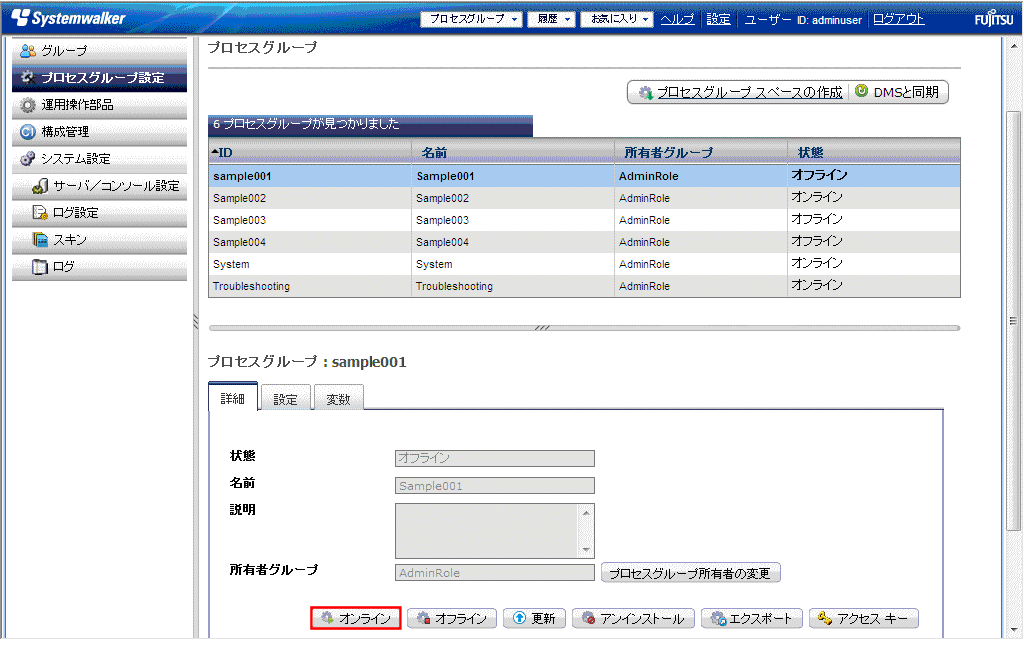
Task: Open the Access Key (アクセス キー) button
Action: tap(863, 619)
